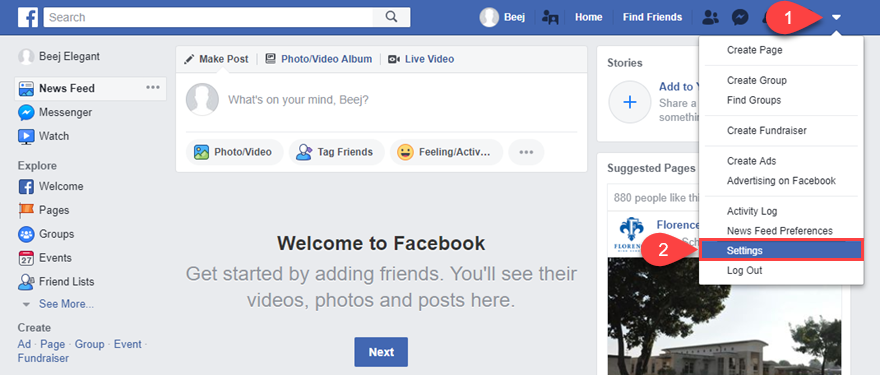This screenshot has width=880, height=375.
Task: Click the Beej name link in the top bar
Action: tap(514, 17)
